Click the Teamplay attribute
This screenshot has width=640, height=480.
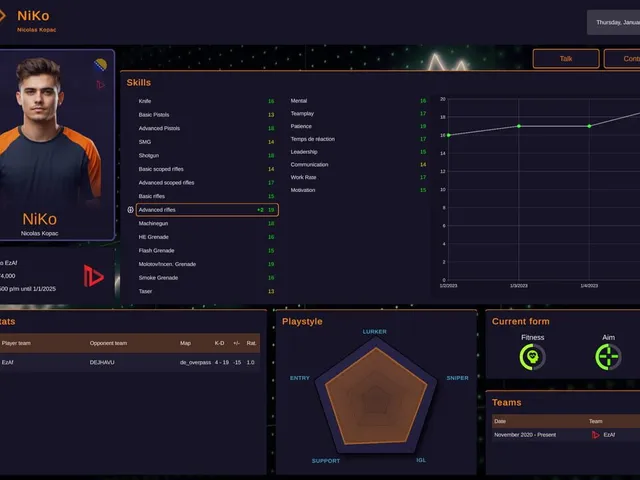[358, 113]
